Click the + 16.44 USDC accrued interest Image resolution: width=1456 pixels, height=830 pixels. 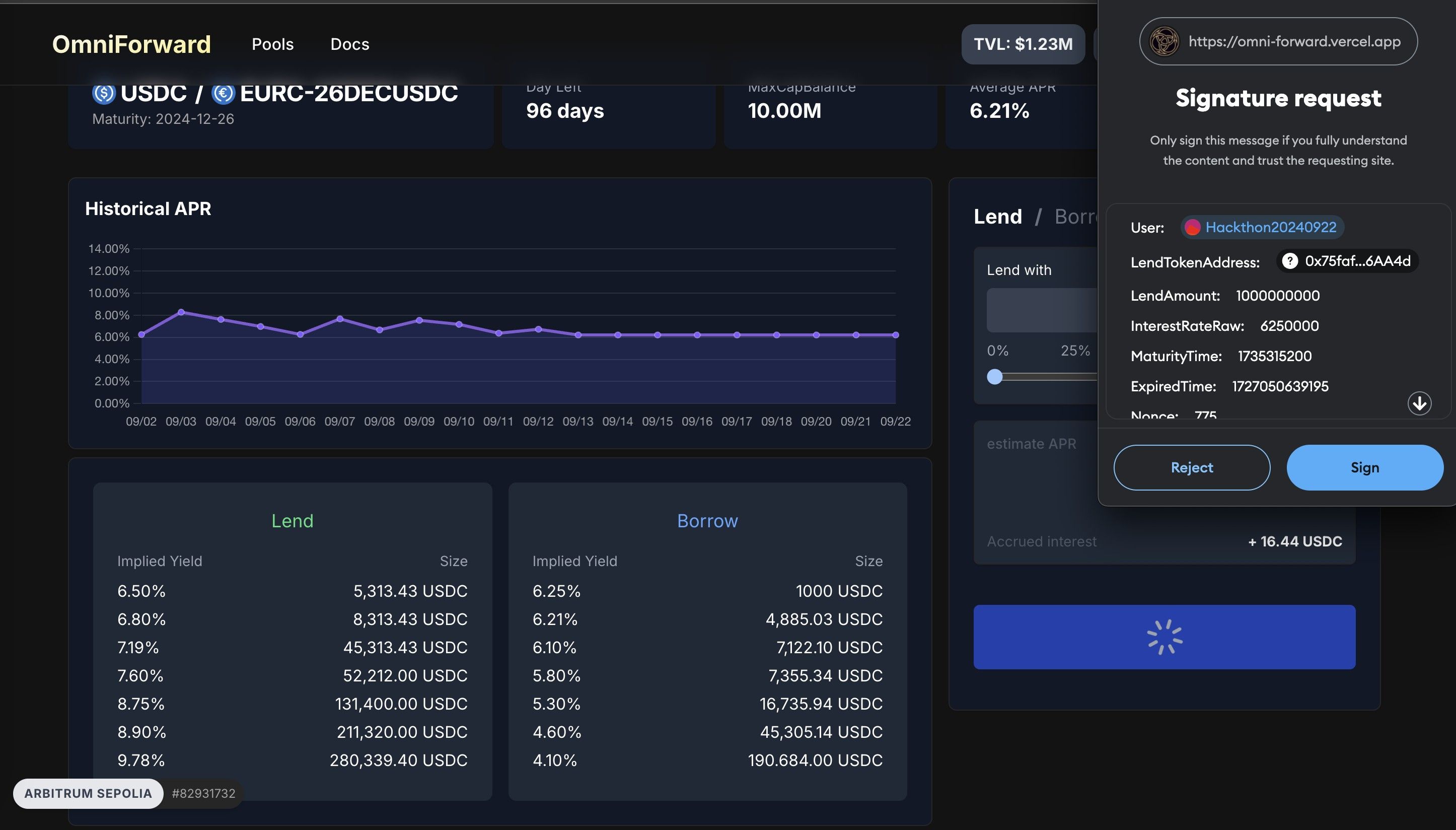pos(1295,541)
